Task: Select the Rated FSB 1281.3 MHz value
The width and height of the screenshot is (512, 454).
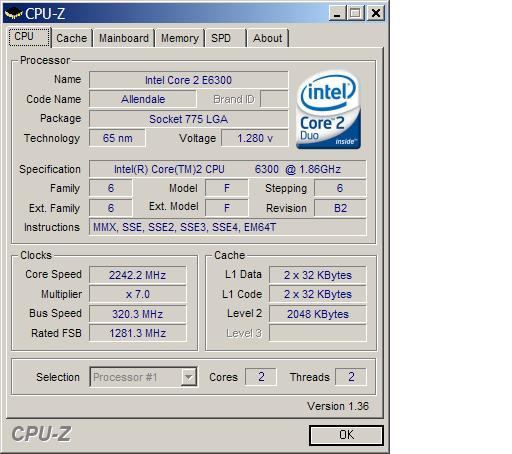Action: tap(138, 333)
